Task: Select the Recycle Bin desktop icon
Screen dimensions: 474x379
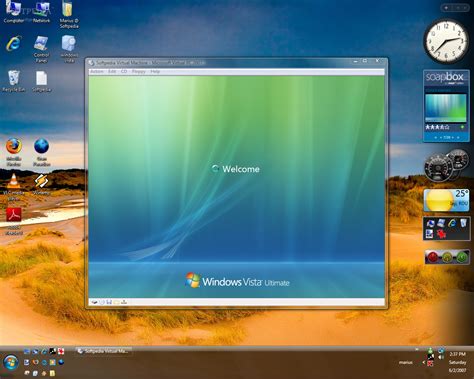Action: coord(13,81)
